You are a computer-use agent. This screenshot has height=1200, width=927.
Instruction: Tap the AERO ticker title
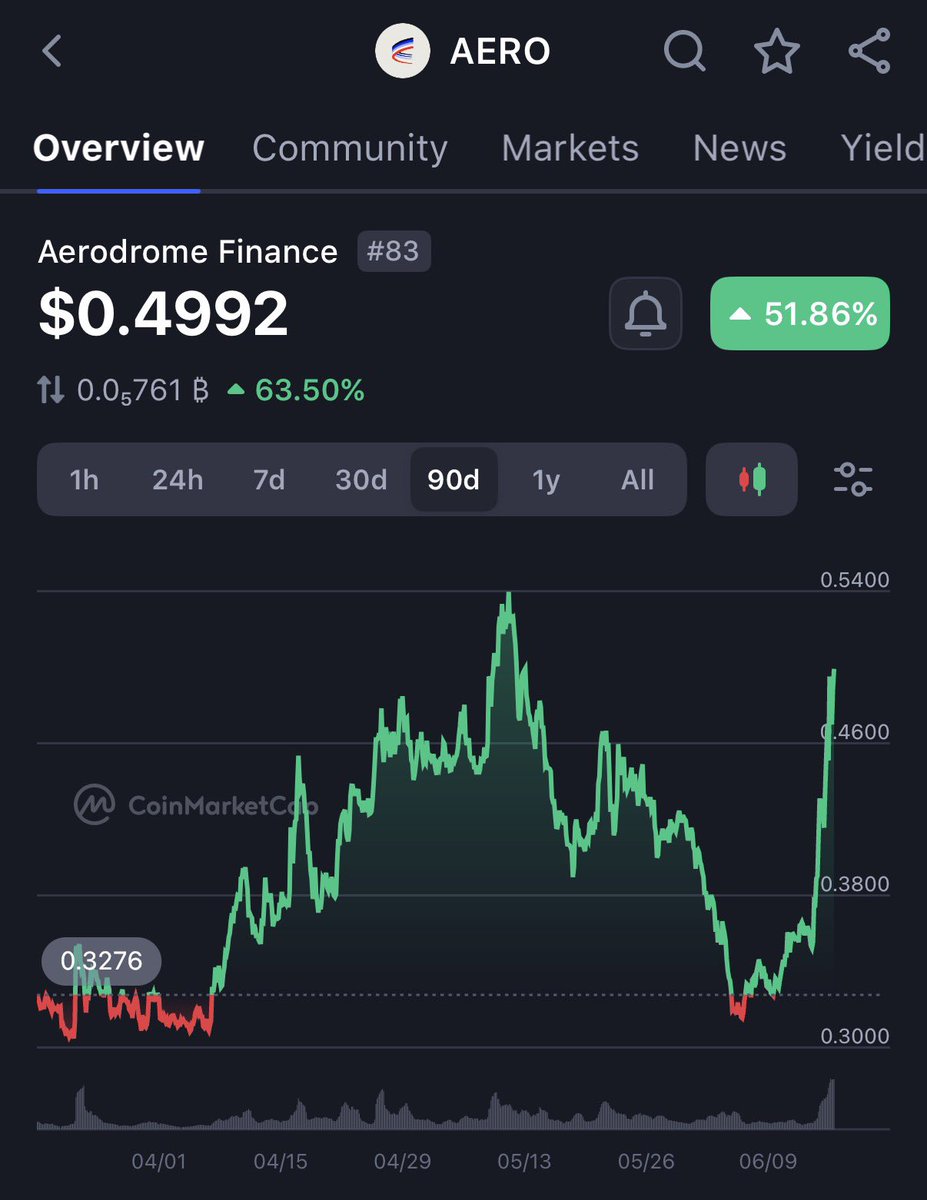[500, 51]
